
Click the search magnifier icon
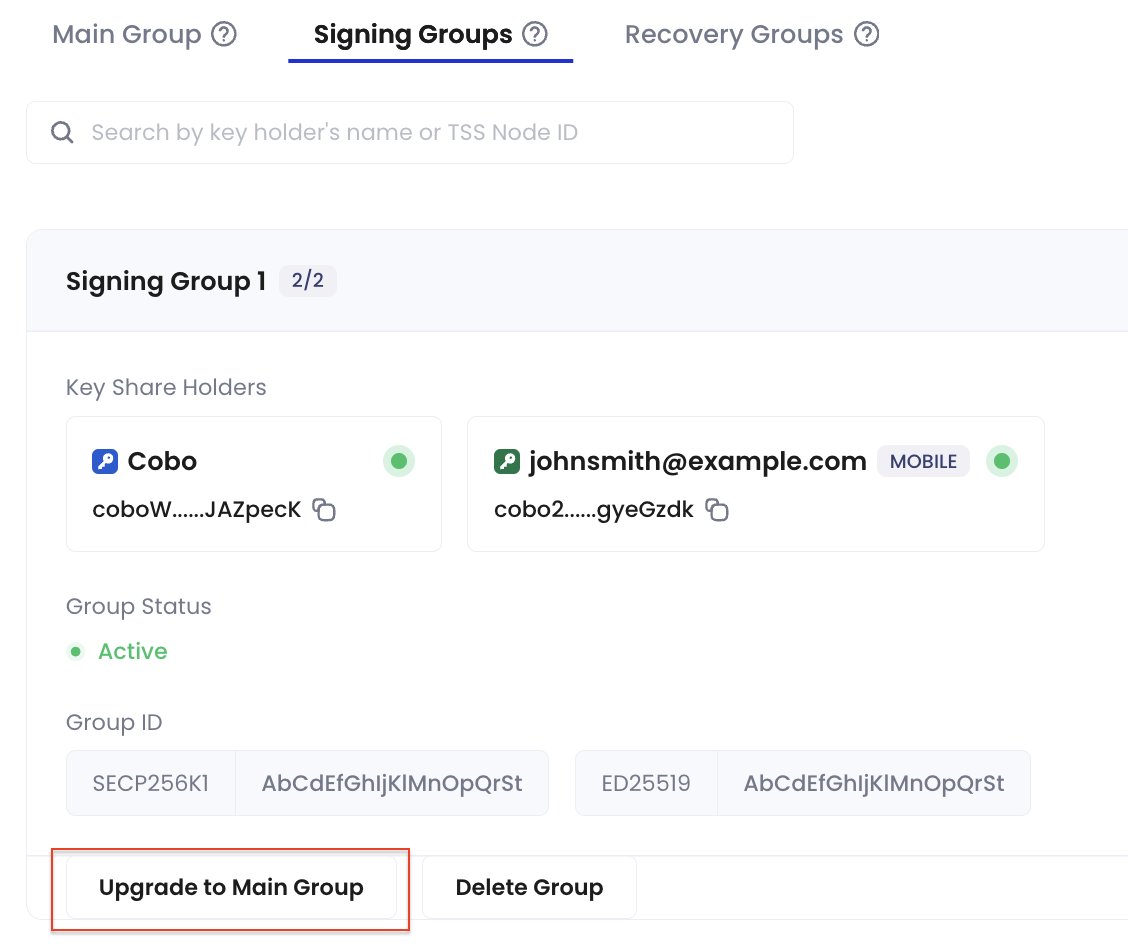62,132
